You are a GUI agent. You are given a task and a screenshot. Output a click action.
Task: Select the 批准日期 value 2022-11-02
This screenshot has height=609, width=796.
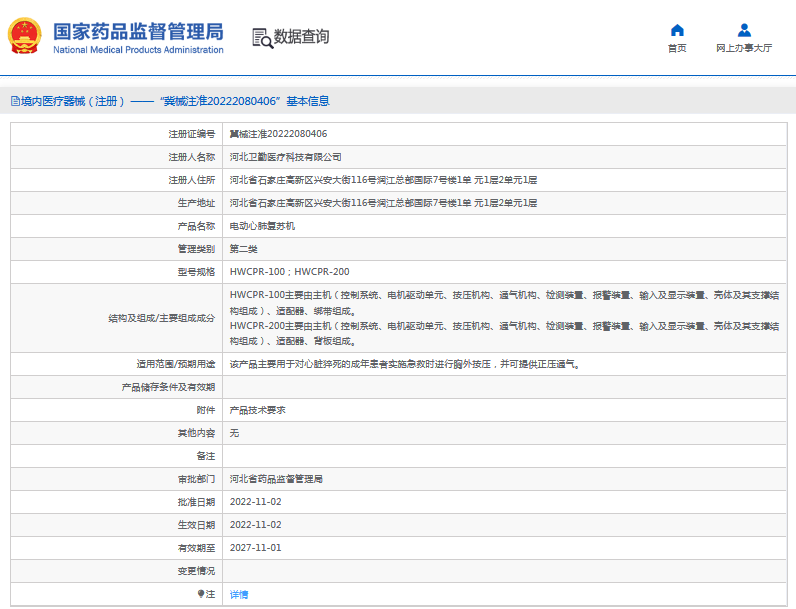point(255,502)
